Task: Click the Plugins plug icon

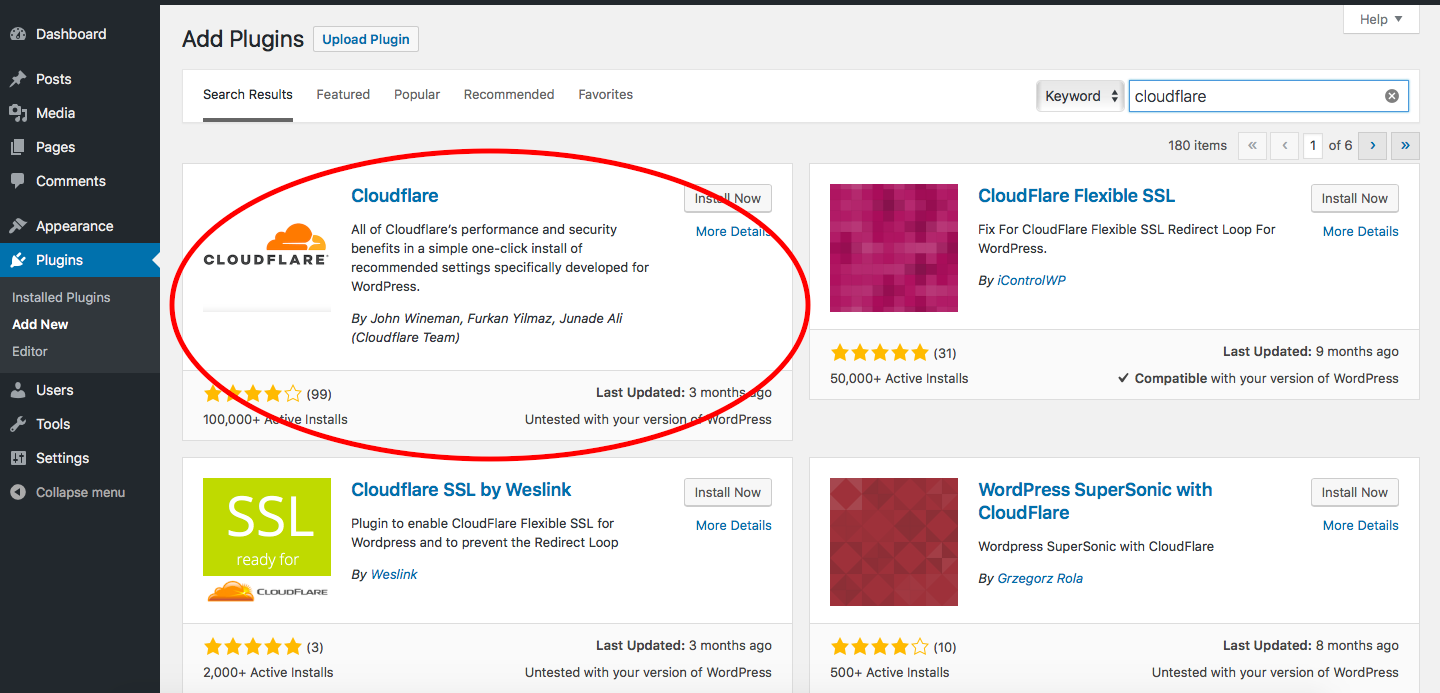Action: point(18,260)
